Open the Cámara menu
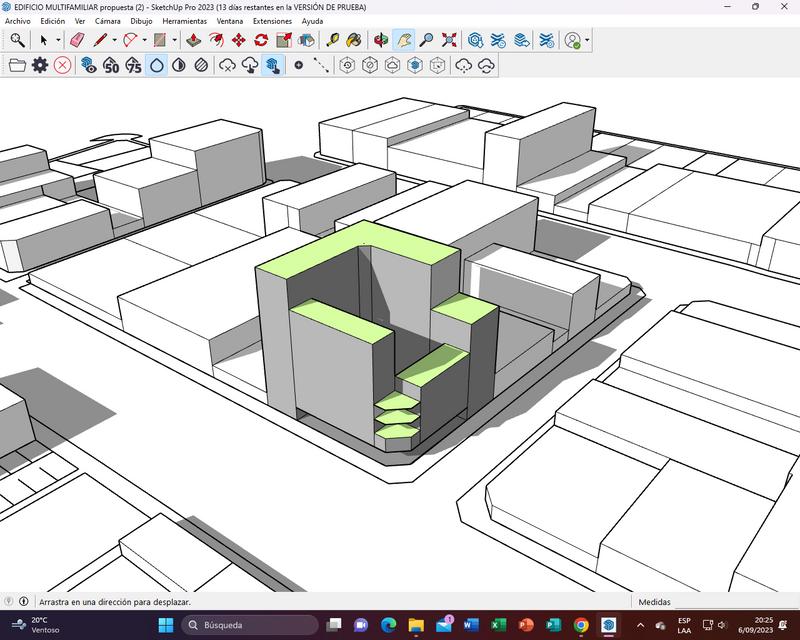Image resolution: width=800 pixels, height=640 pixels. [x=107, y=20]
